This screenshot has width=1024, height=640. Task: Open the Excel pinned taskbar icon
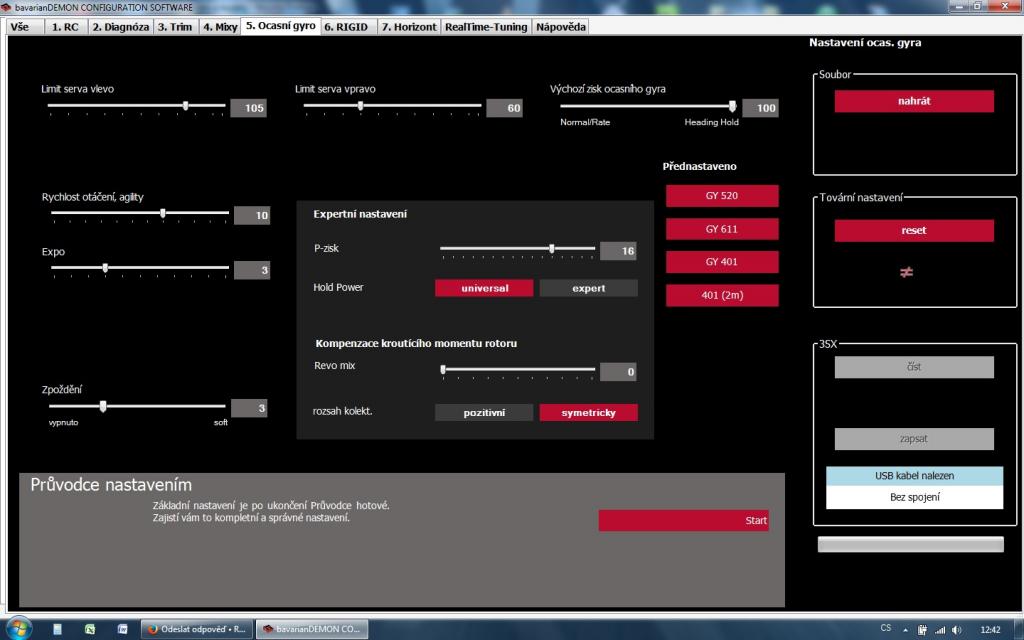[x=90, y=629]
